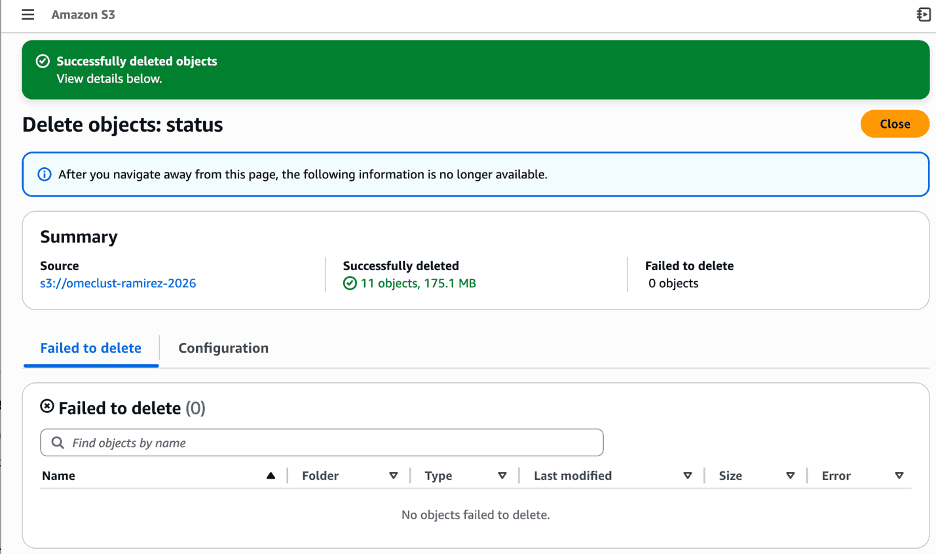Click the checkmark beside 11 objects

point(350,283)
